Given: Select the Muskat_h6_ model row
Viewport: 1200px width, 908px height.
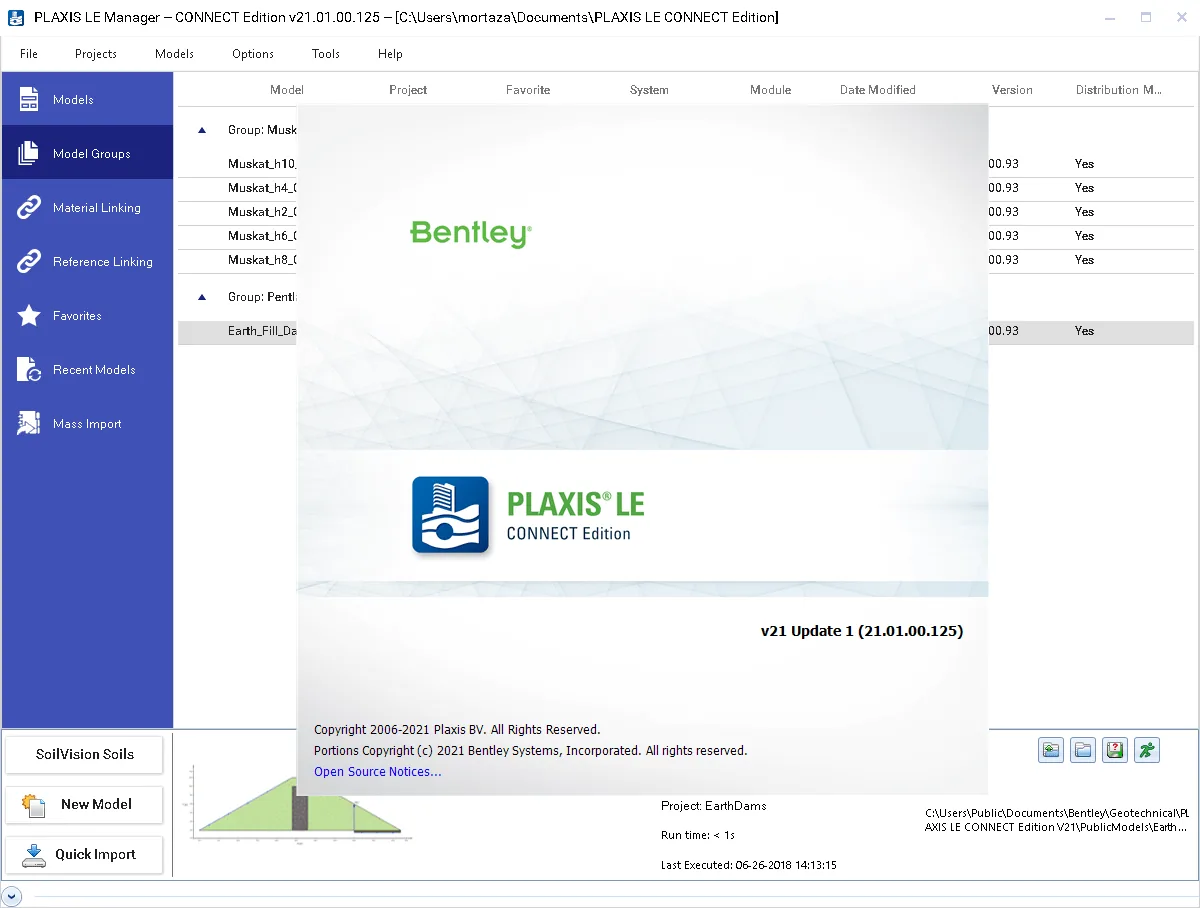Looking at the screenshot, I should 685,236.
